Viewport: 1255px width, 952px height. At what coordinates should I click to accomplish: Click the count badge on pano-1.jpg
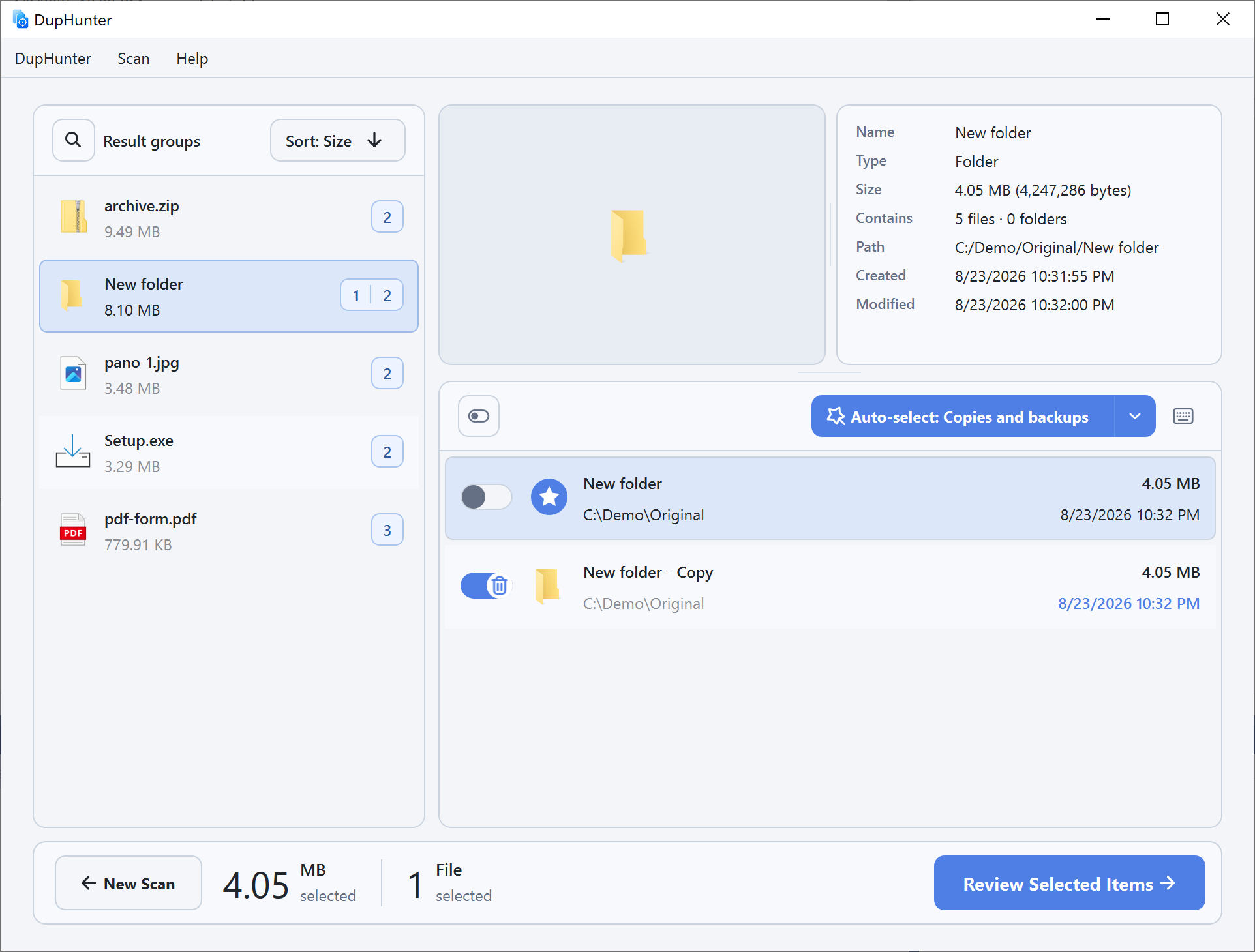point(387,374)
